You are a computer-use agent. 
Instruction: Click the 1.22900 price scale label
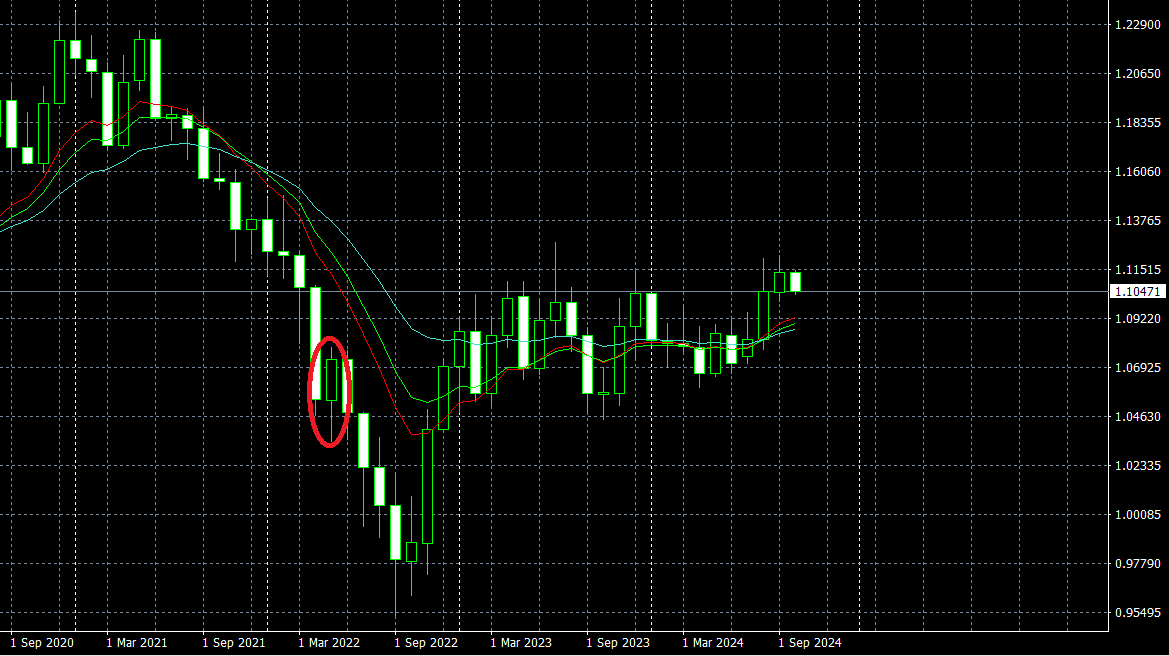pyautogui.click(x=1138, y=25)
